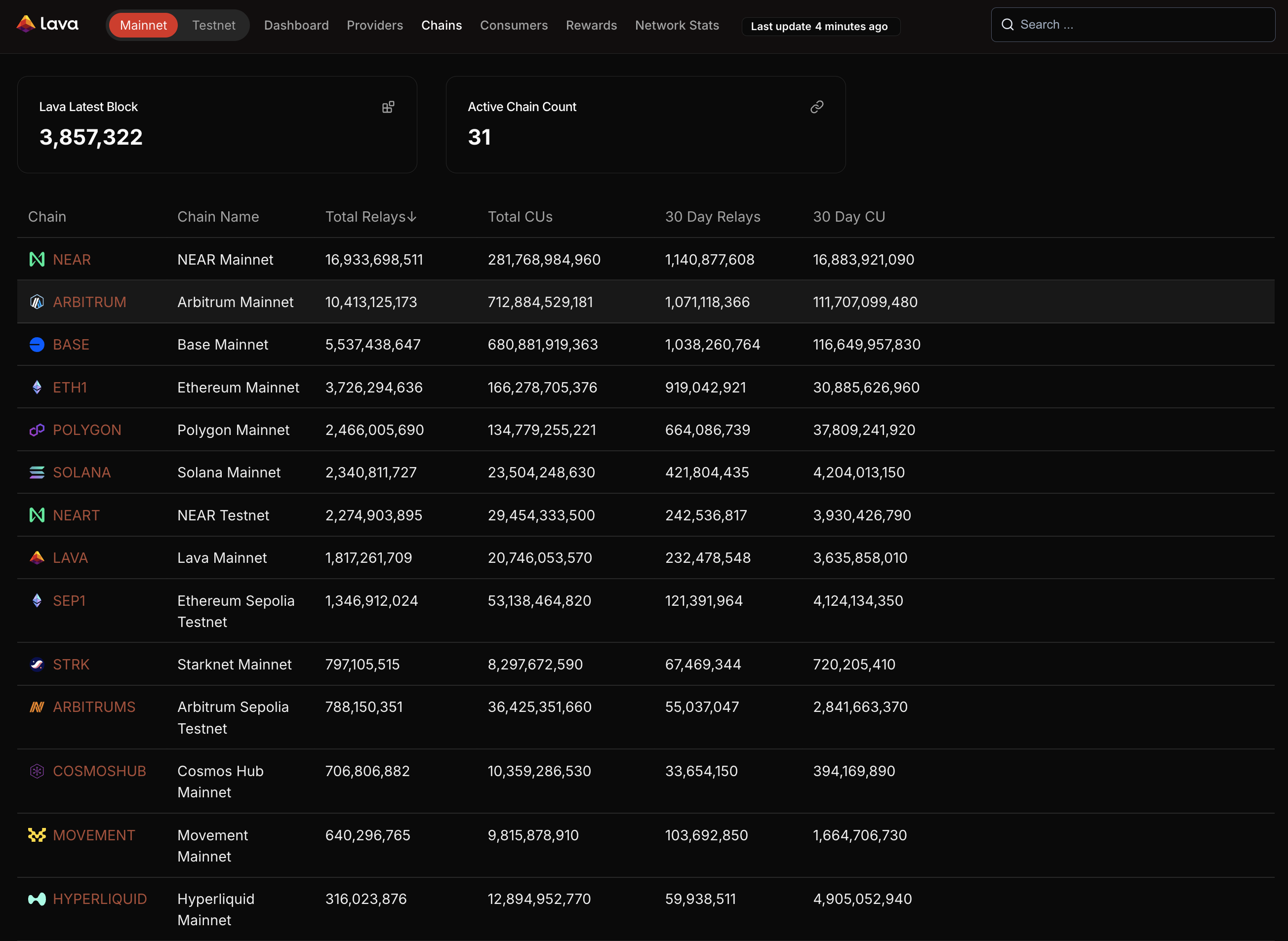Click the Movement chain icon
The width and height of the screenshot is (1288, 941).
coord(37,834)
